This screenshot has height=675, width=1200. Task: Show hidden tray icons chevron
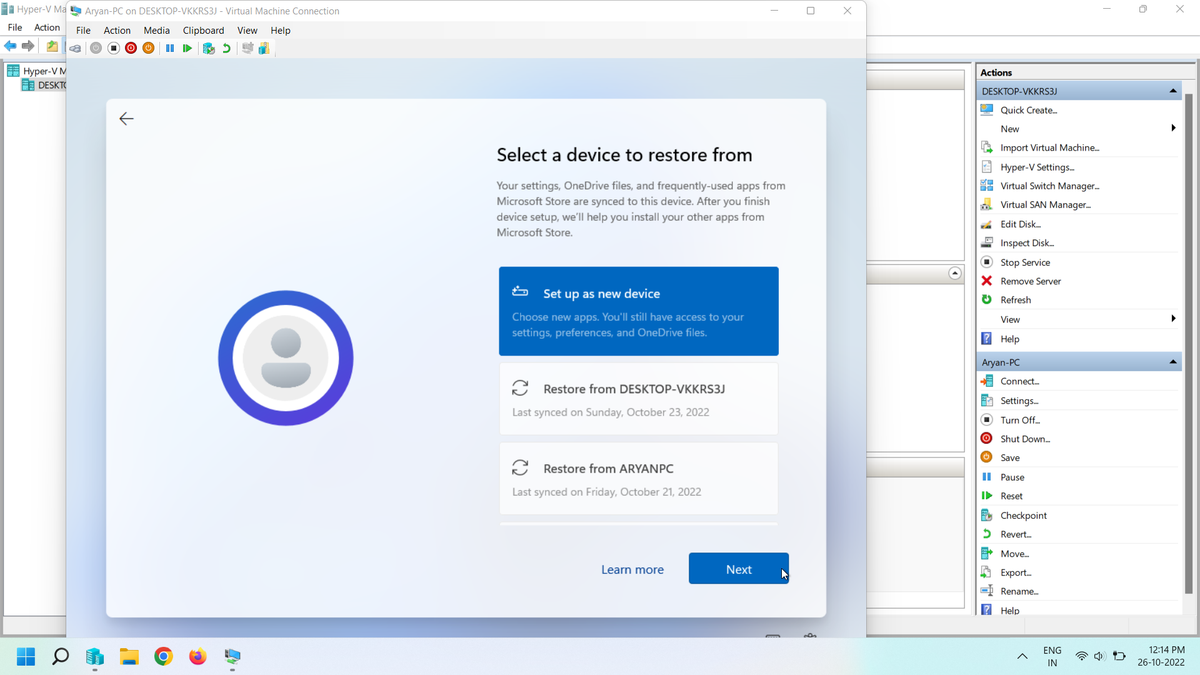coord(1022,657)
